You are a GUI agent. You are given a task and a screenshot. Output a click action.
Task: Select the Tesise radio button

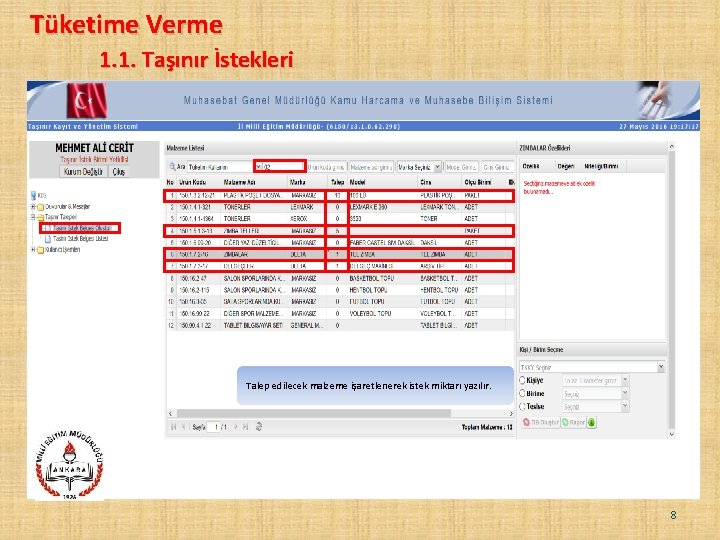pyautogui.click(x=522, y=406)
